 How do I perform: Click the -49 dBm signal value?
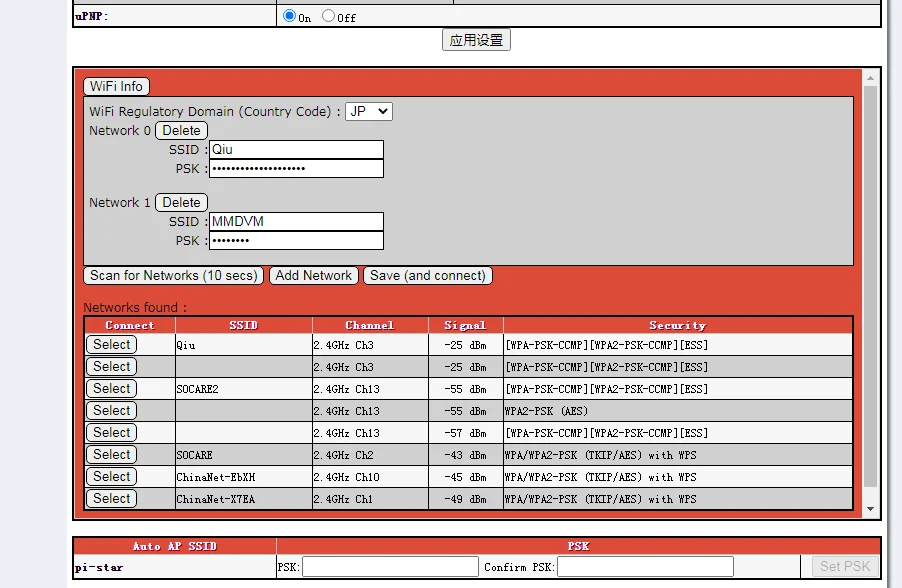pyautogui.click(x=465, y=499)
